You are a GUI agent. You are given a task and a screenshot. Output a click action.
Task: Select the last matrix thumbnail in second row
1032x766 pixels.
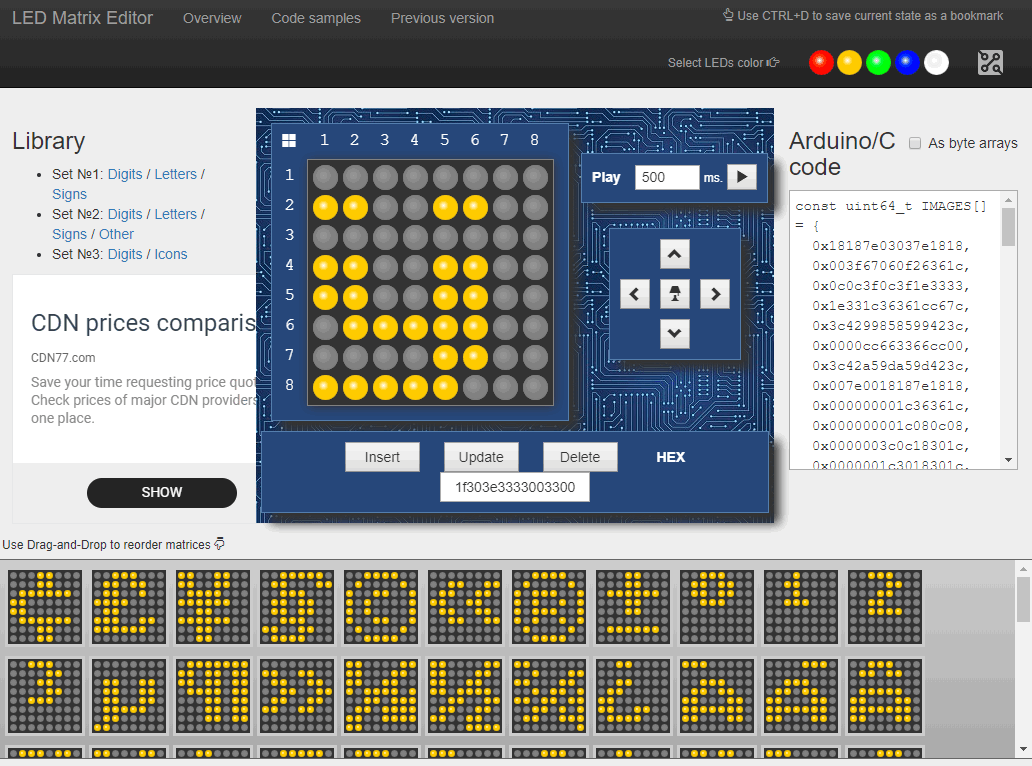click(885, 696)
